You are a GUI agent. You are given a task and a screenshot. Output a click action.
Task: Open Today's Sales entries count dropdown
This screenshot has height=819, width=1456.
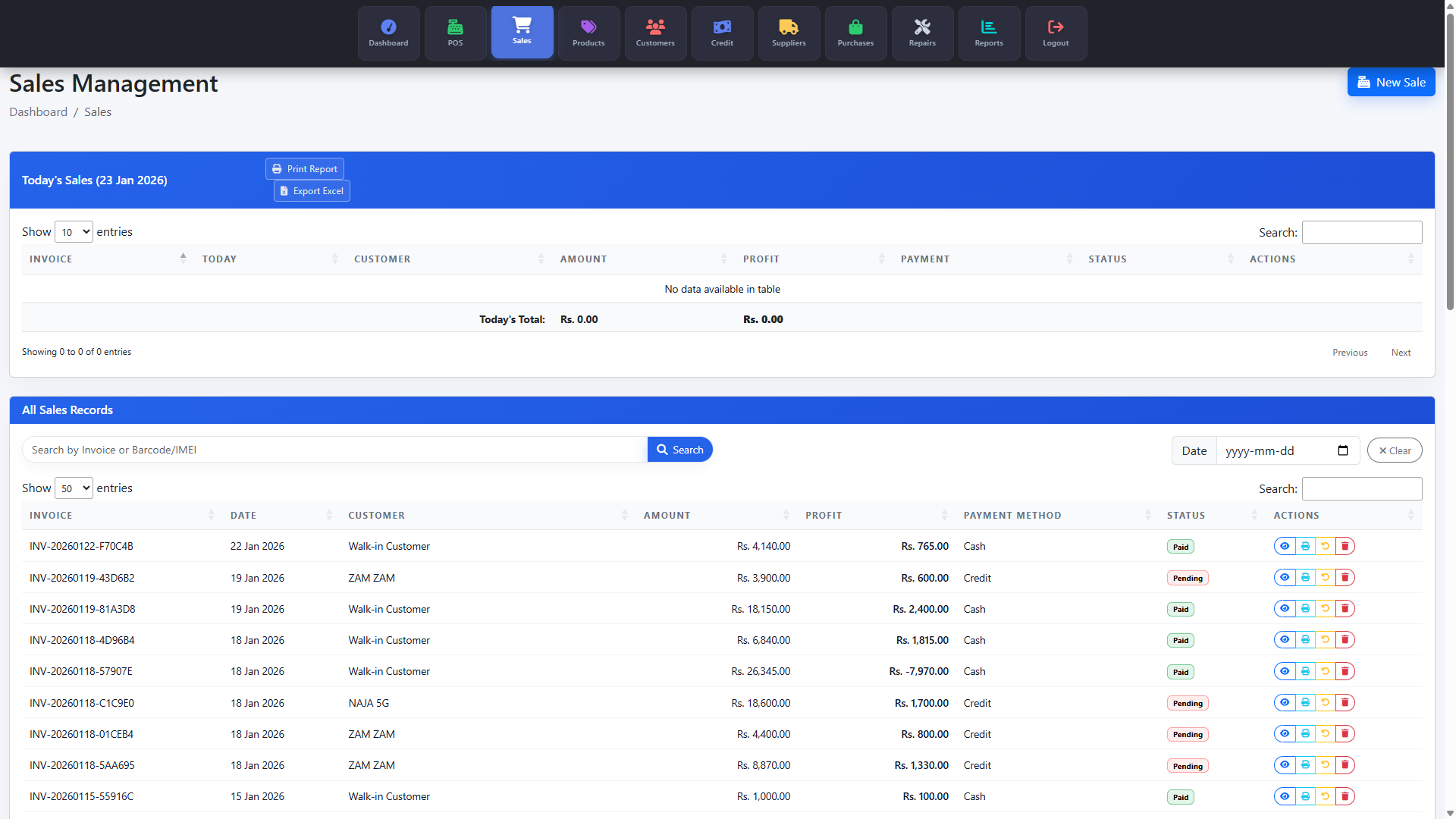point(74,232)
